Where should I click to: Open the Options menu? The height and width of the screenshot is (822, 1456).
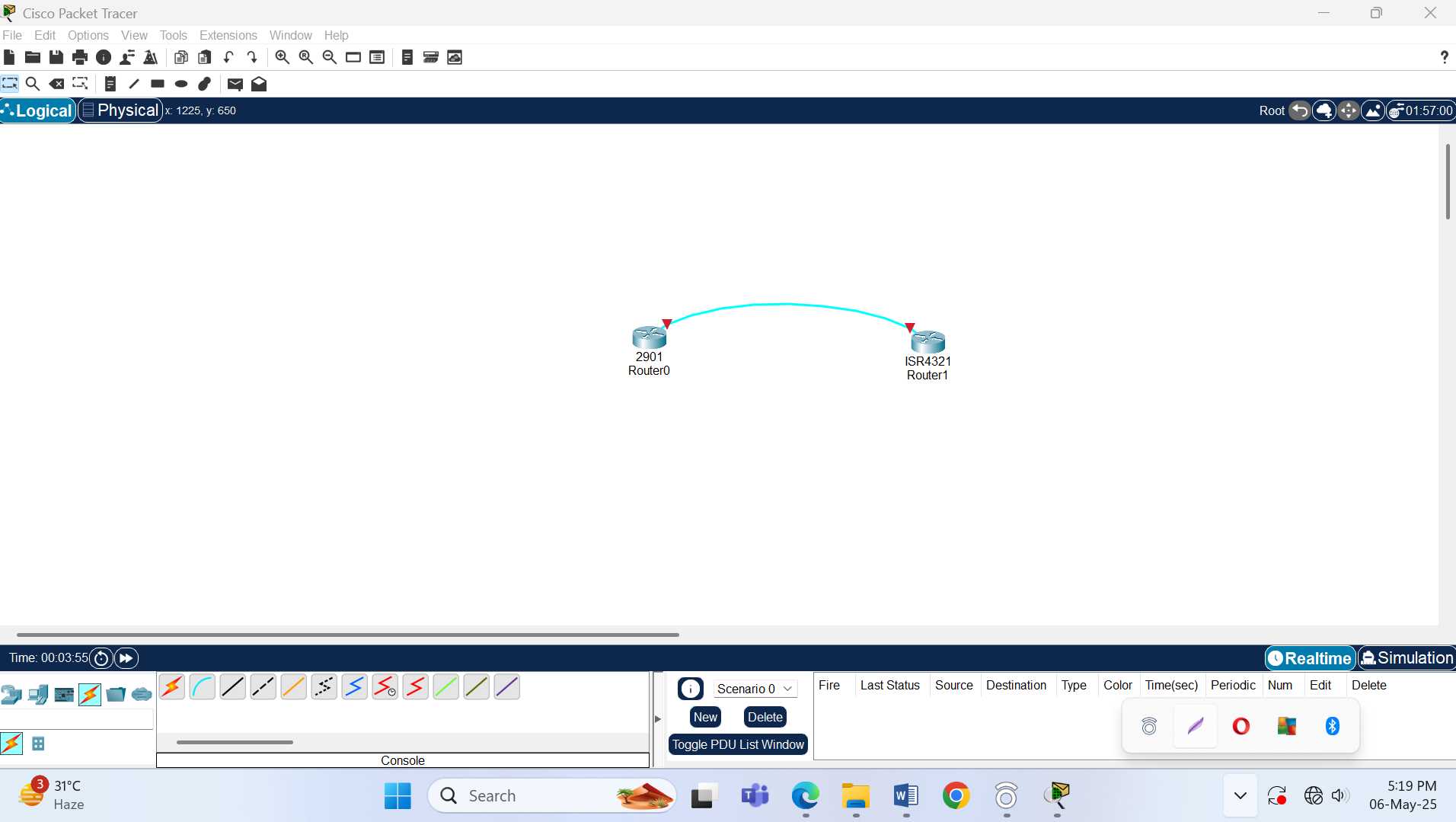[88, 35]
